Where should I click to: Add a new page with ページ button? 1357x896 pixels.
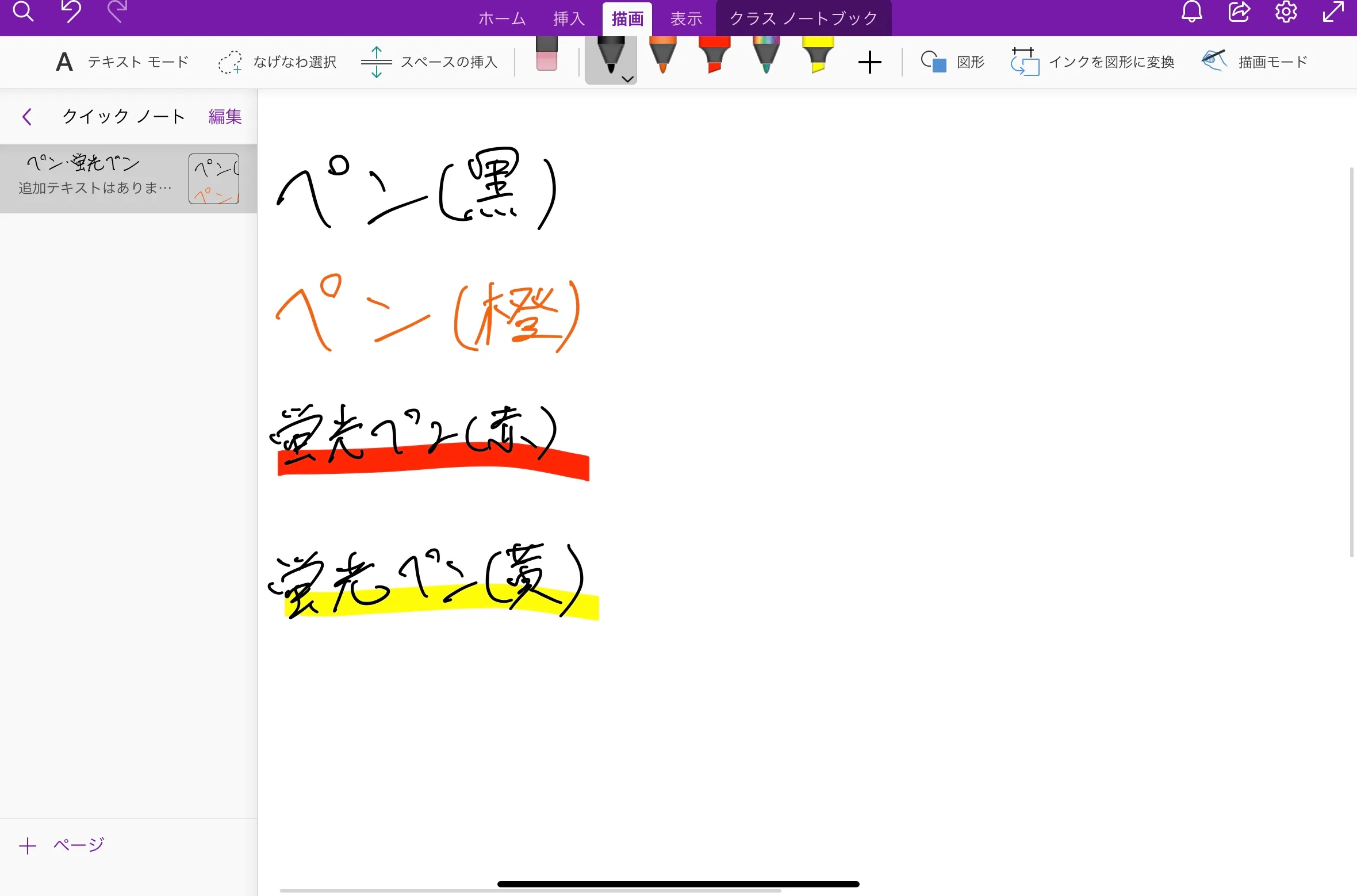[x=62, y=844]
